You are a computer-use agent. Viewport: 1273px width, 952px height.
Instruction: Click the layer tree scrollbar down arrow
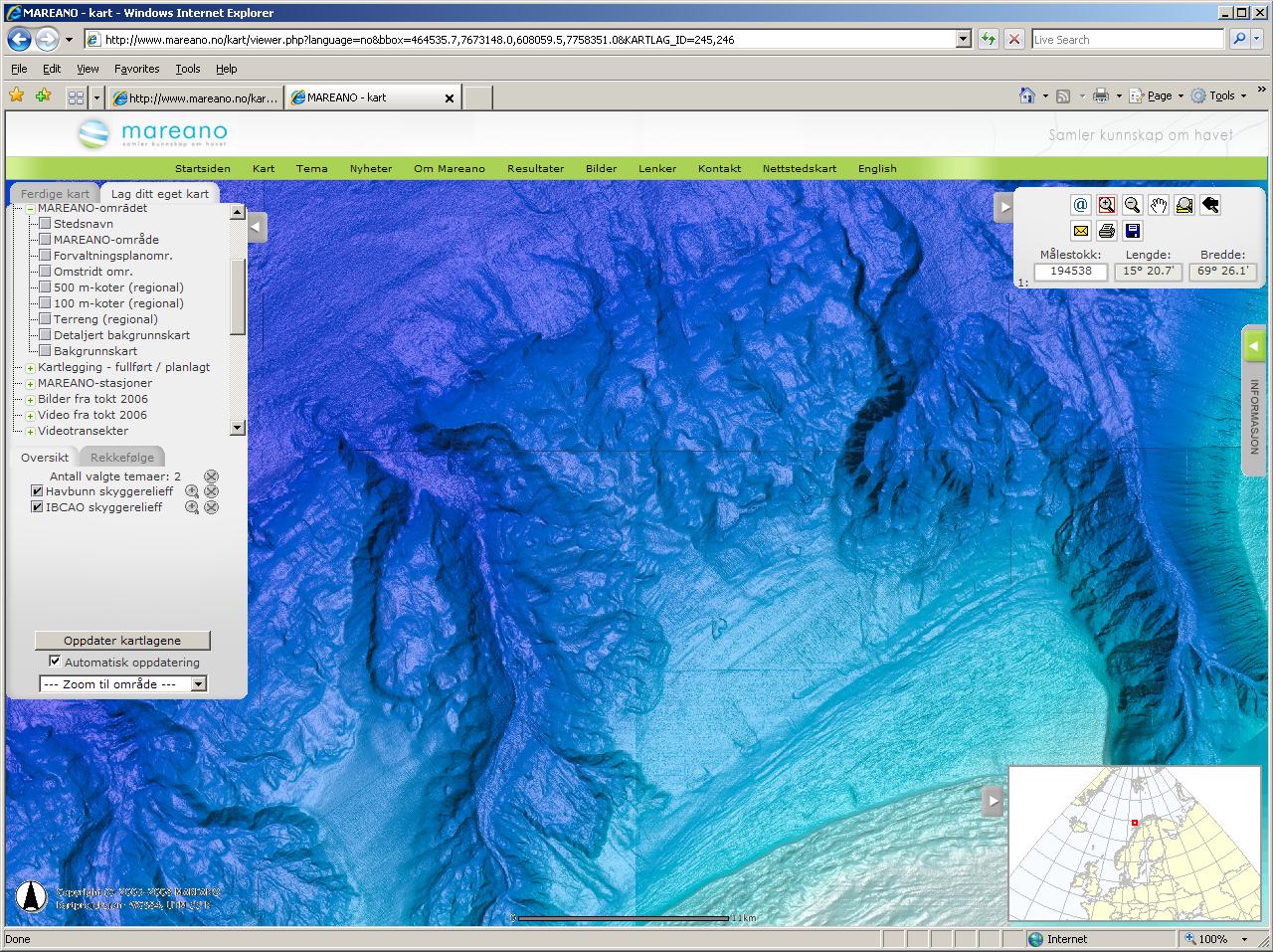pyautogui.click(x=237, y=428)
